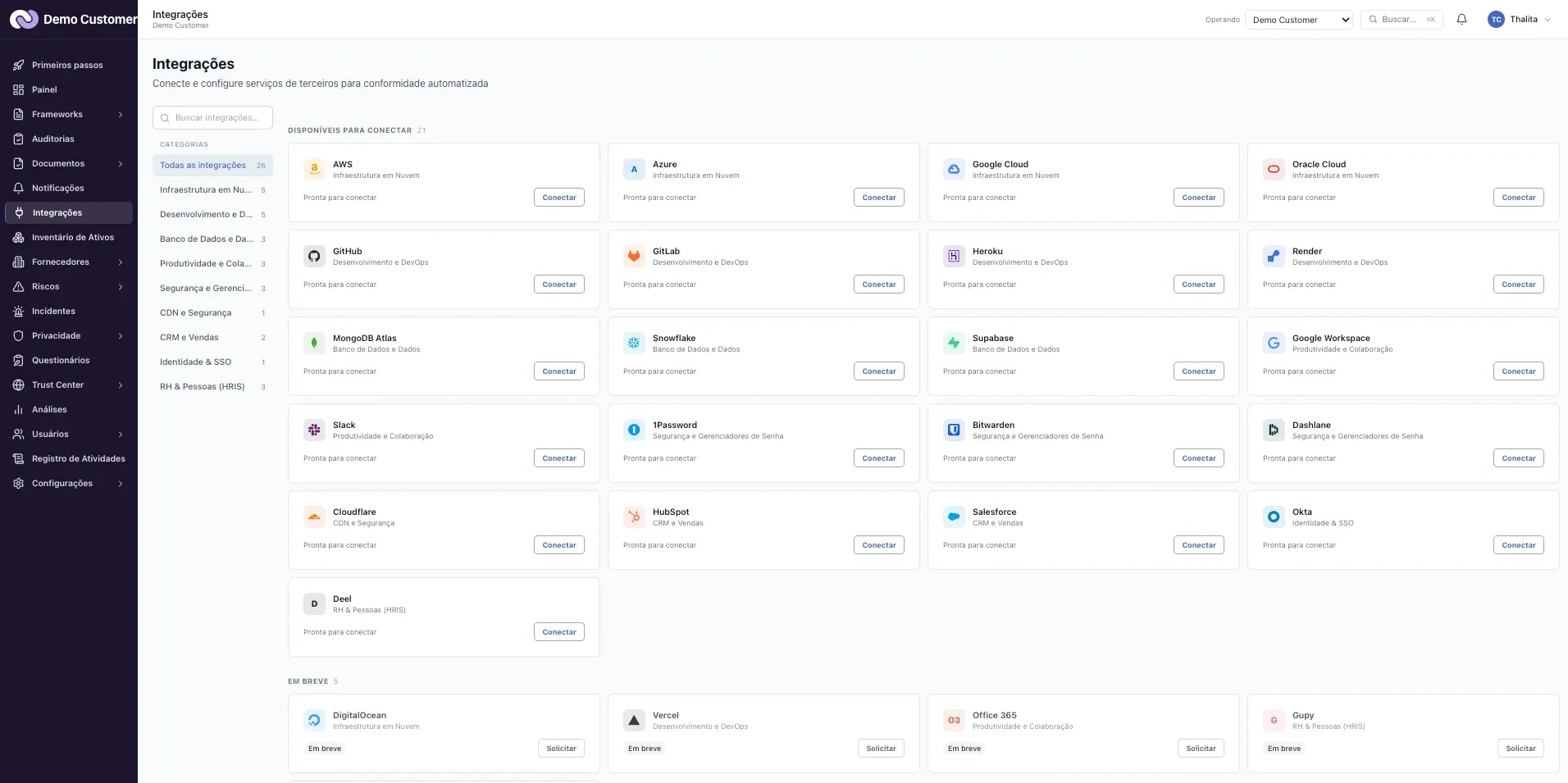Open Primeiros passos in sidebar
Image resolution: width=1568 pixels, height=783 pixels.
click(x=69, y=66)
